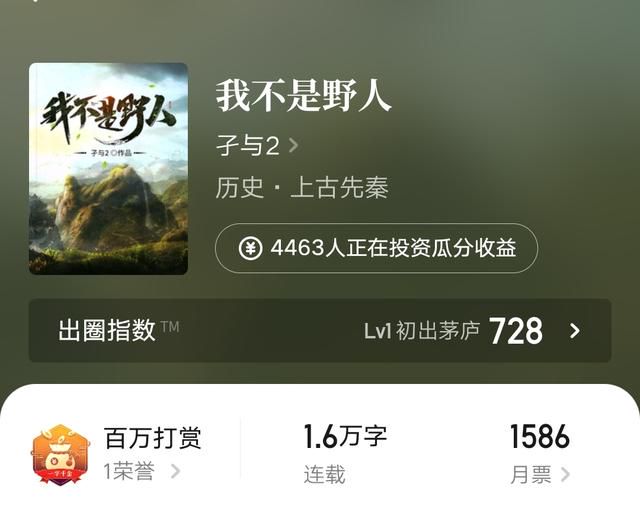Select the book title 我不是野人
This screenshot has height=509, width=640.
click(x=304, y=96)
